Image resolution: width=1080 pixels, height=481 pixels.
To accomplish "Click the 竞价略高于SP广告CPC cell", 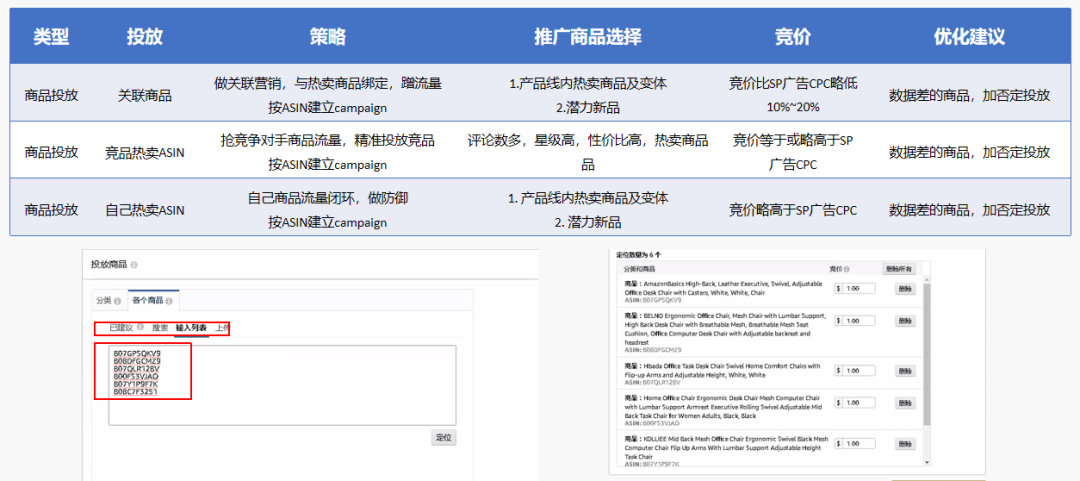I will (x=793, y=210).
